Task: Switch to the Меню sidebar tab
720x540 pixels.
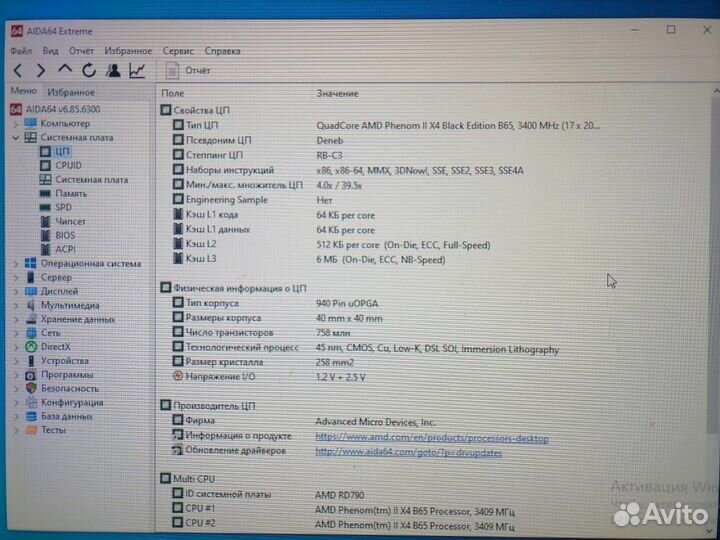Action: (x=24, y=91)
